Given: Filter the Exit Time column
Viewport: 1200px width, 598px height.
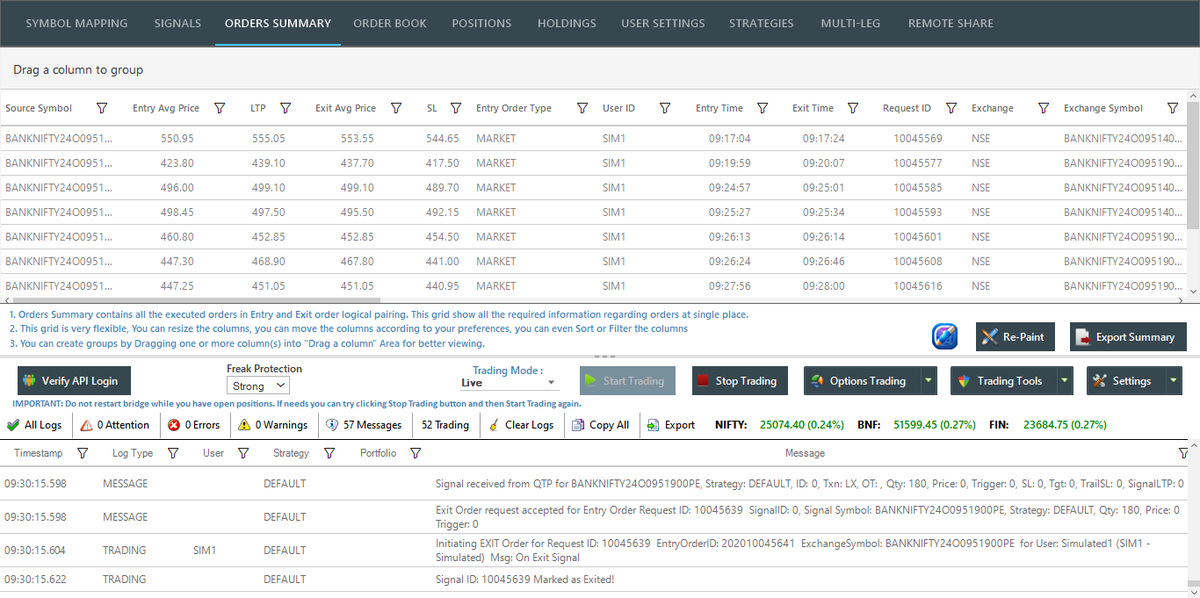Looking at the screenshot, I should (853, 108).
